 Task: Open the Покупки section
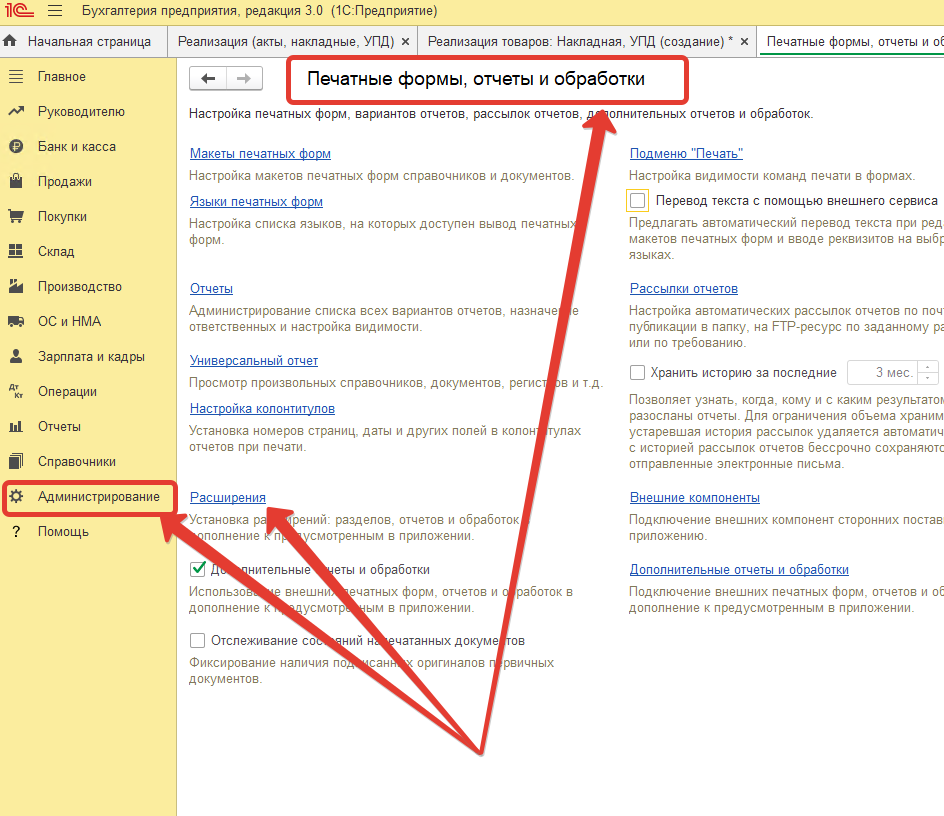tap(63, 216)
